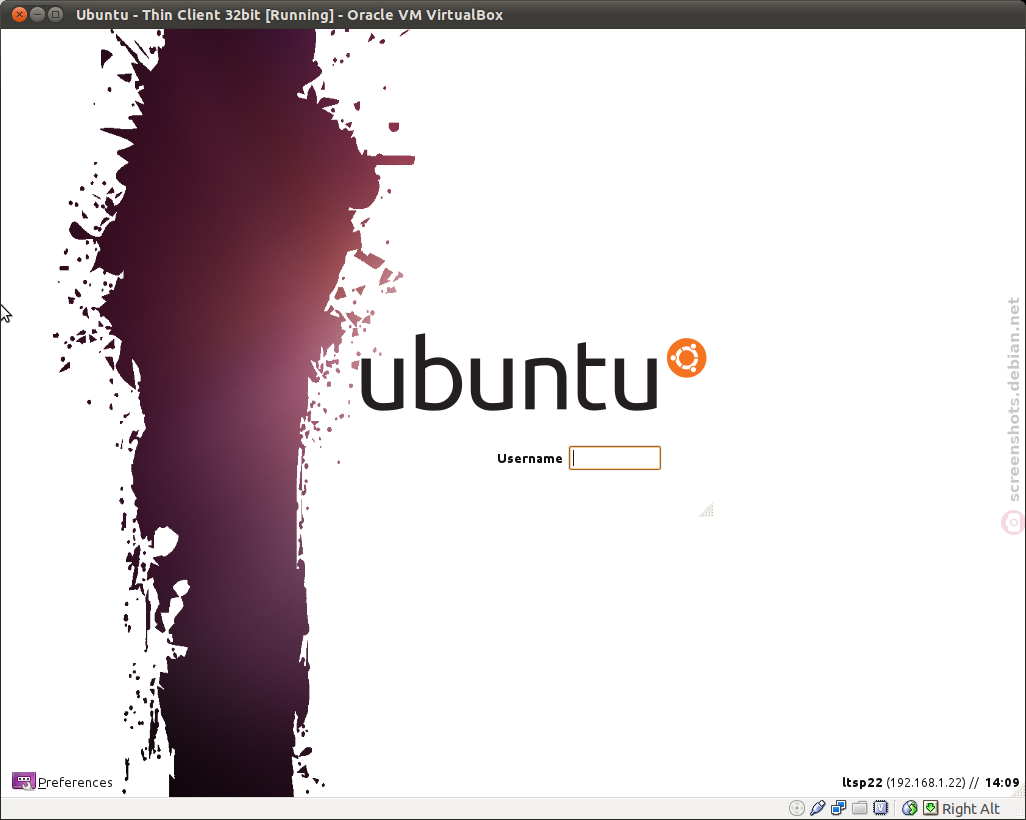Open the USB devices status icon
The width and height of the screenshot is (1026, 820).
817,808
